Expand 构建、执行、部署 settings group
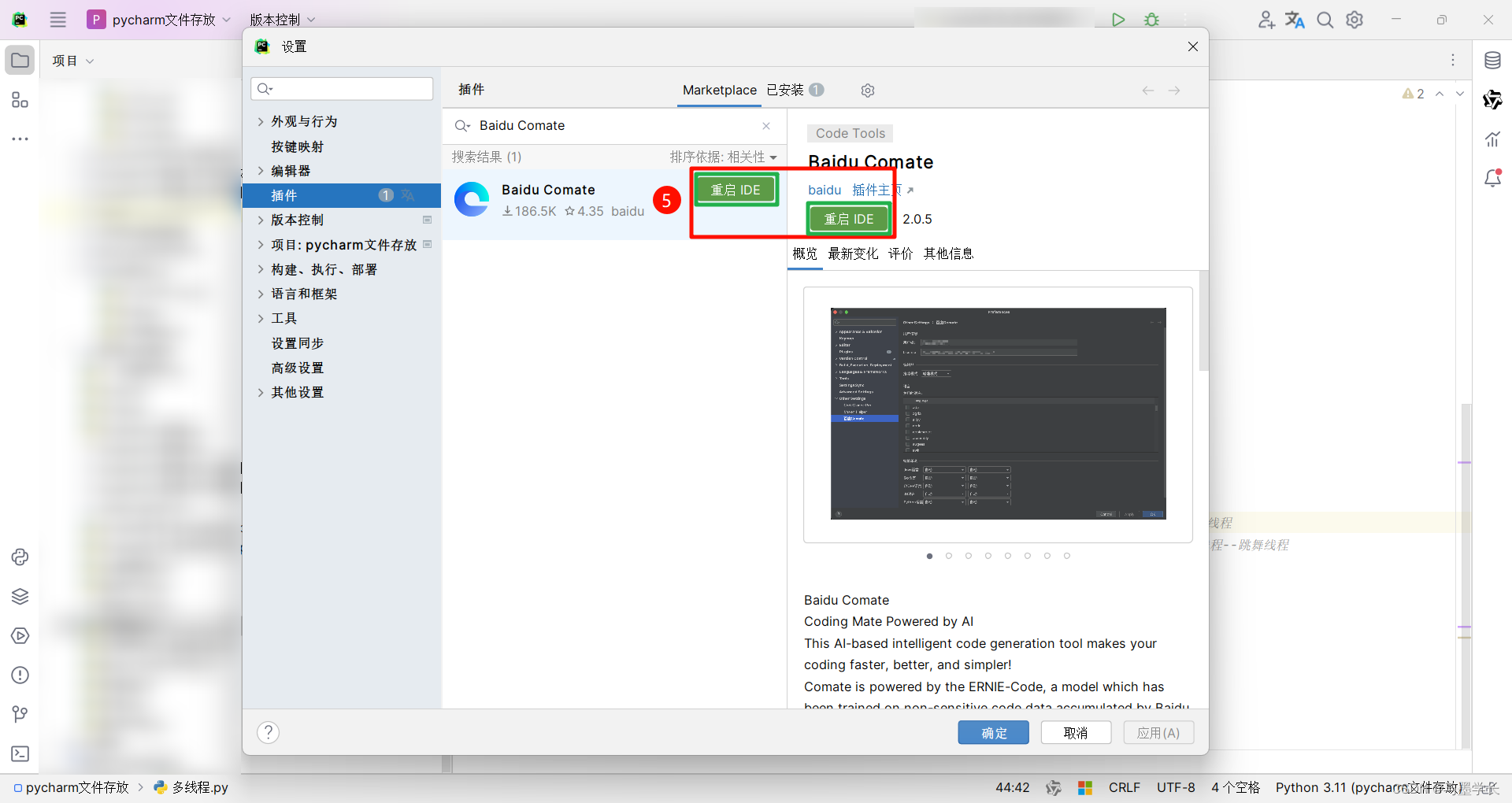The image size is (1512, 803). (x=261, y=269)
